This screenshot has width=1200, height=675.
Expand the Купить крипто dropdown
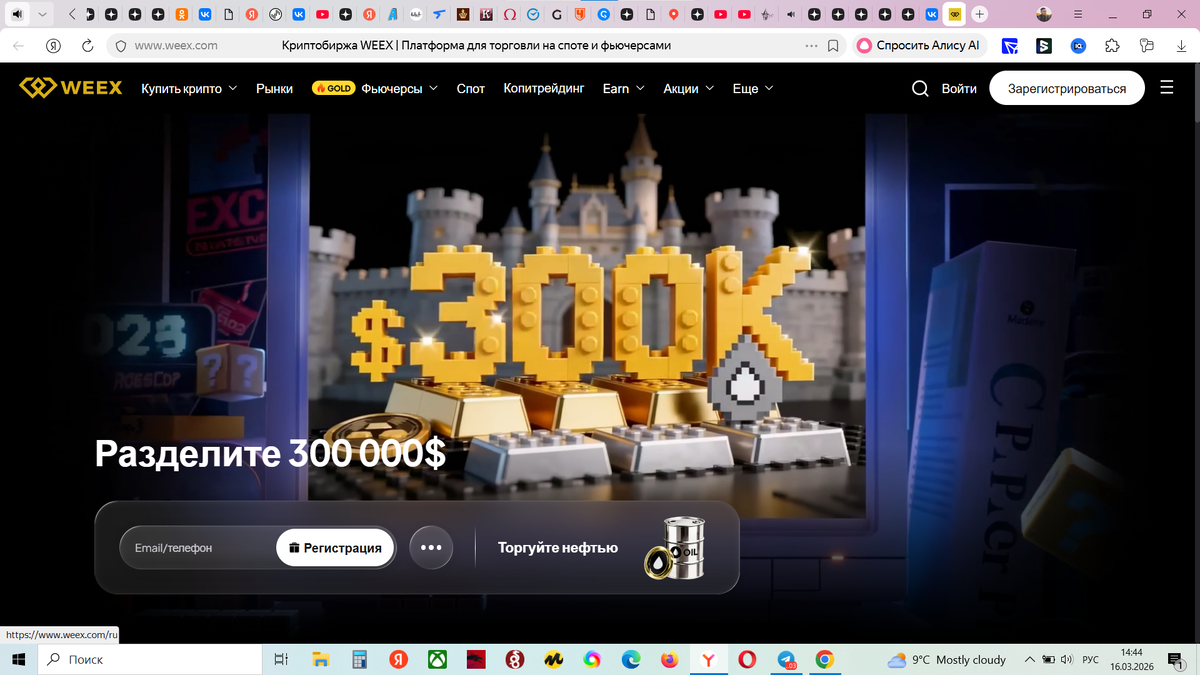(189, 88)
